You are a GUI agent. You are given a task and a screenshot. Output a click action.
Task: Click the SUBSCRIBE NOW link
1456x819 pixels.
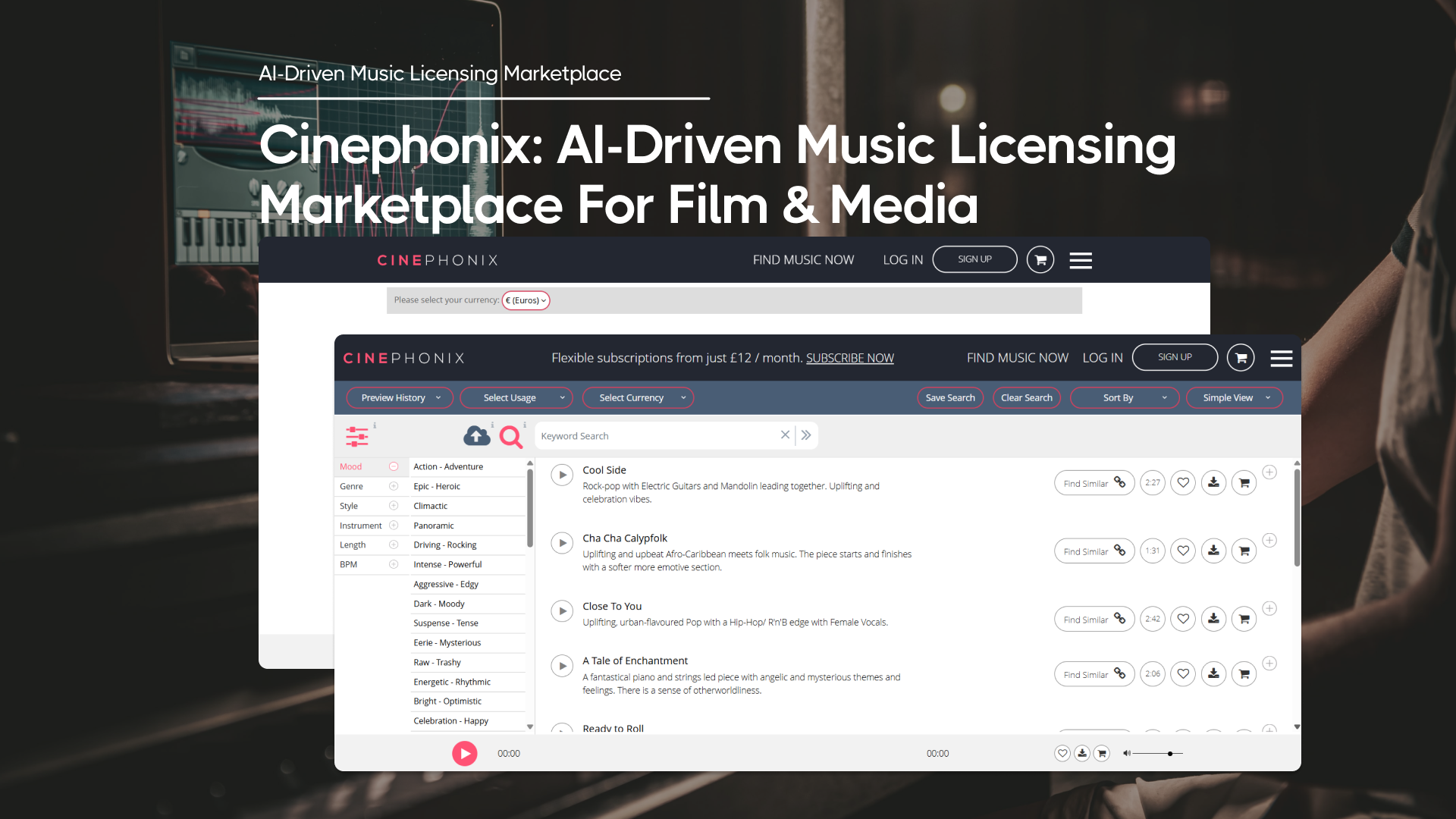pyautogui.click(x=849, y=358)
